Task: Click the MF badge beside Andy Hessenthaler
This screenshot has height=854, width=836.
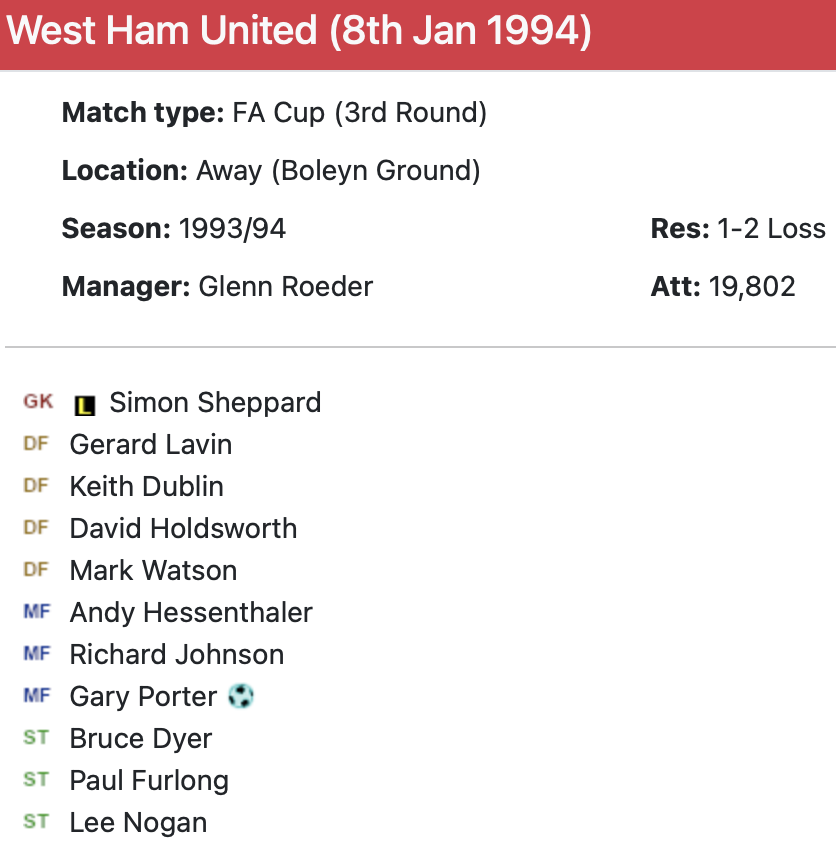Action: point(36,612)
